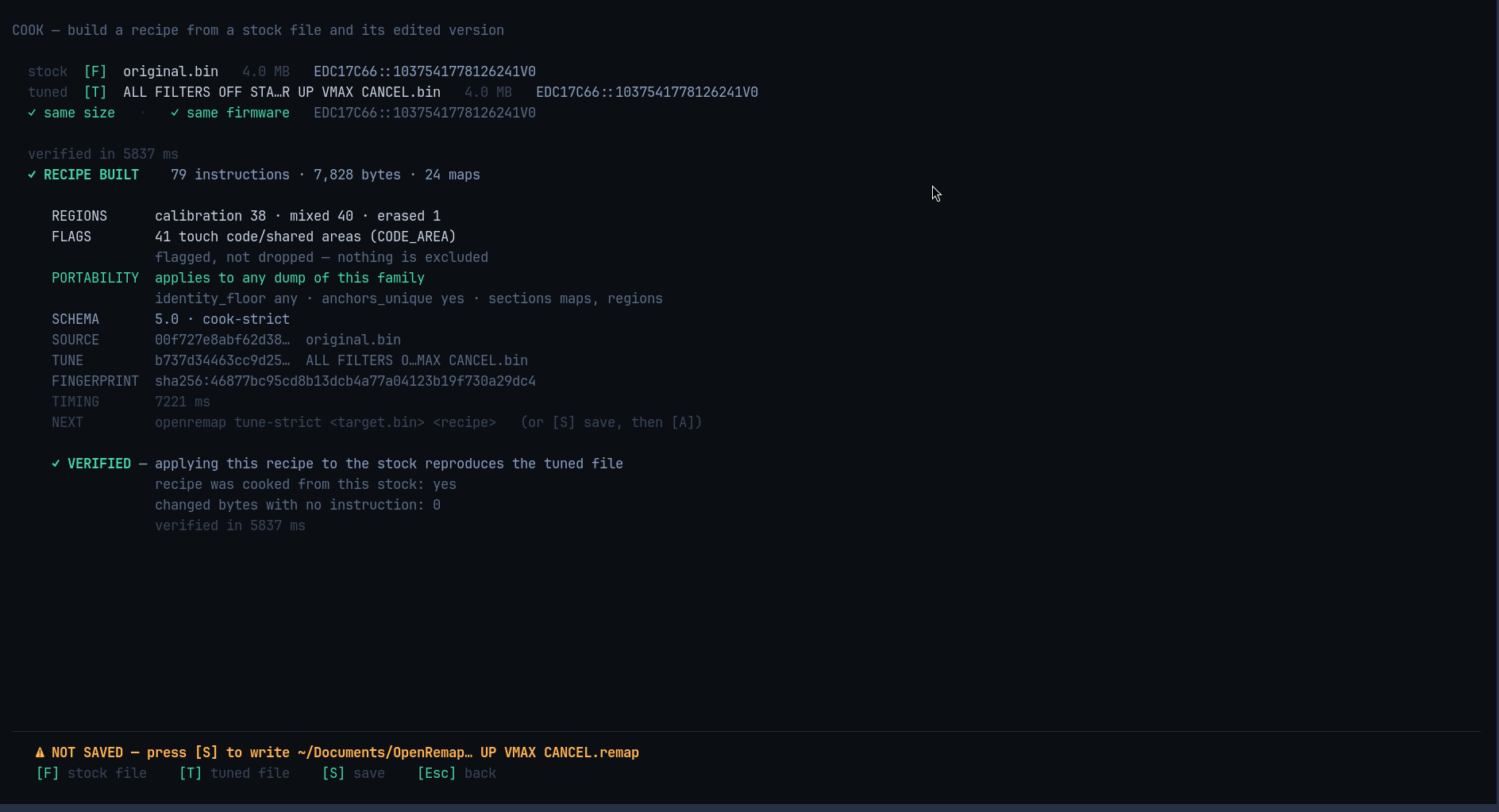This screenshot has width=1499, height=812.
Task: Click 'changed bytes with no instruction: 0'
Action: click(298, 505)
